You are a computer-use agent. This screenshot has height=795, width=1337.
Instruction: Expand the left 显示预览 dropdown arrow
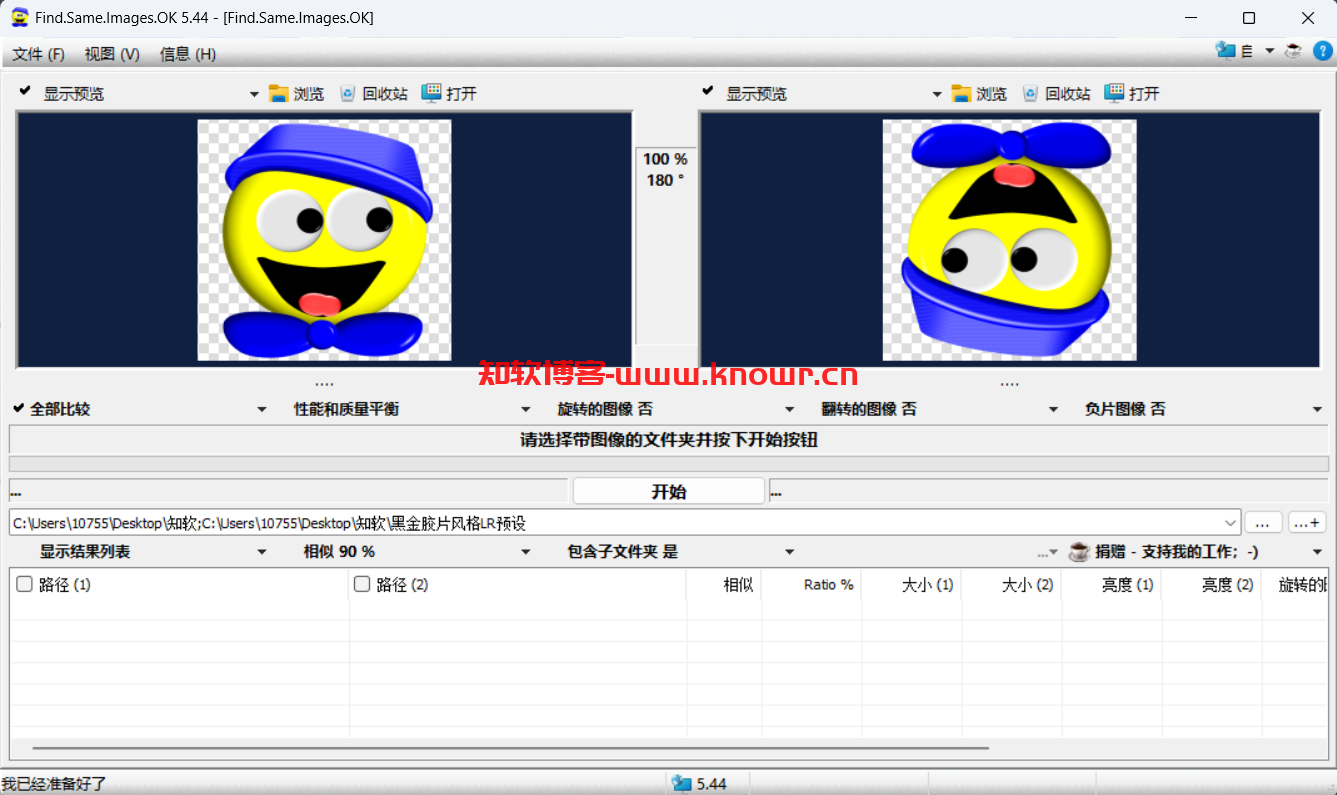(x=254, y=94)
